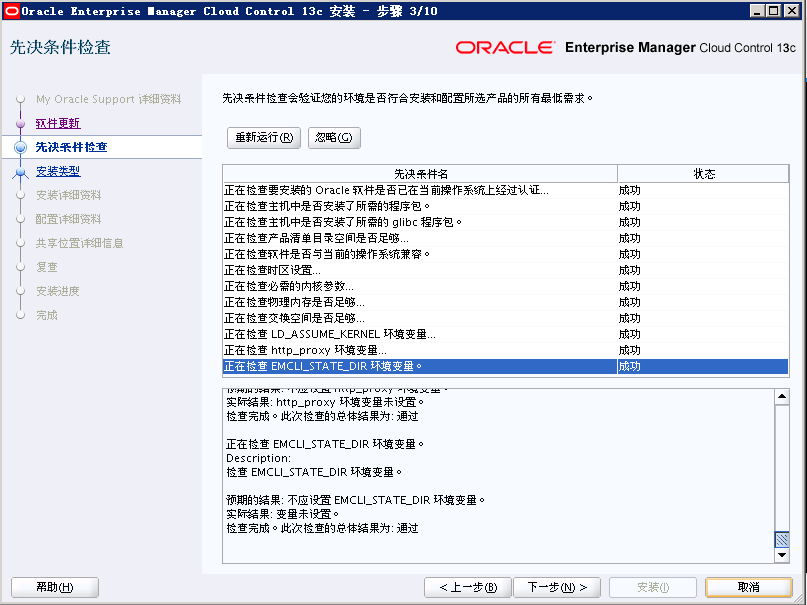Screen dimensions: 807x605
Task: Click the Oracle logo in the title bar
Action: [x=12, y=11]
